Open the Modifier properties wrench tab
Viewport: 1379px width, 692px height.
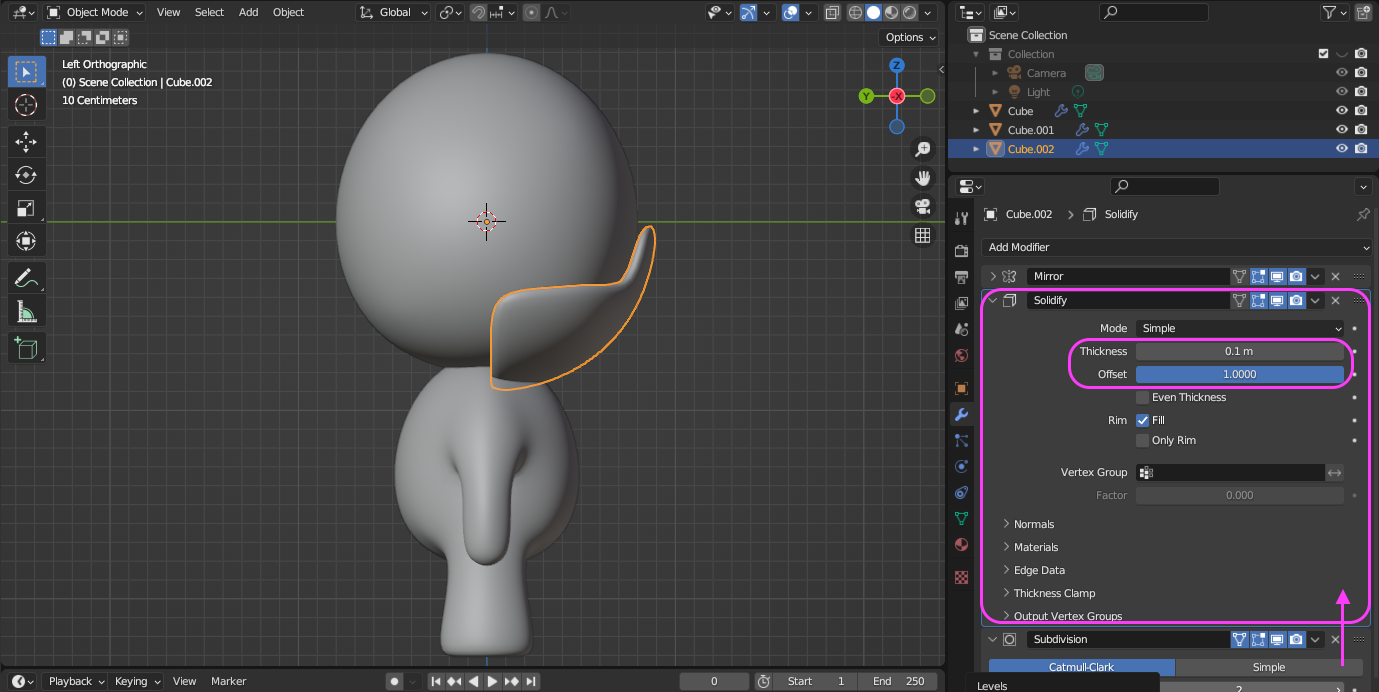point(961,414)
